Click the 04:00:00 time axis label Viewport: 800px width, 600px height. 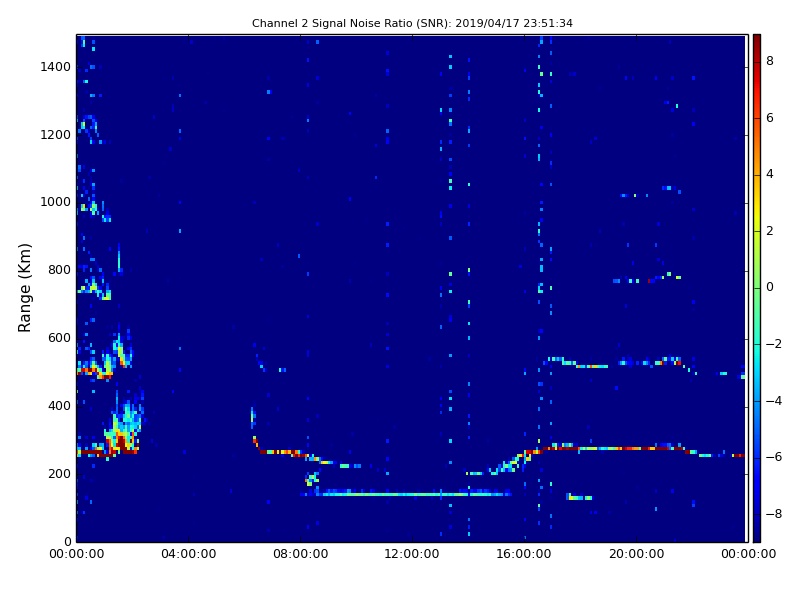188,554
